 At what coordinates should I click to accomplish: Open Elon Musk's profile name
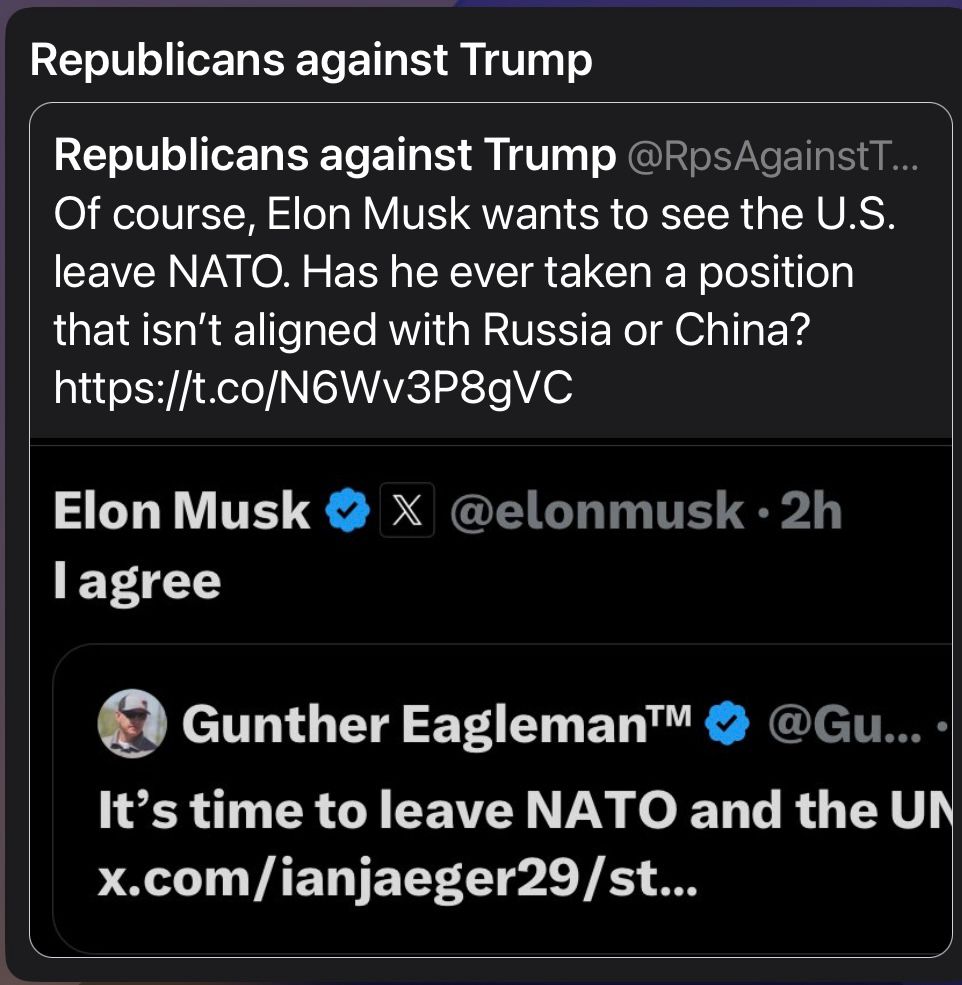click(x=182, y=511)
